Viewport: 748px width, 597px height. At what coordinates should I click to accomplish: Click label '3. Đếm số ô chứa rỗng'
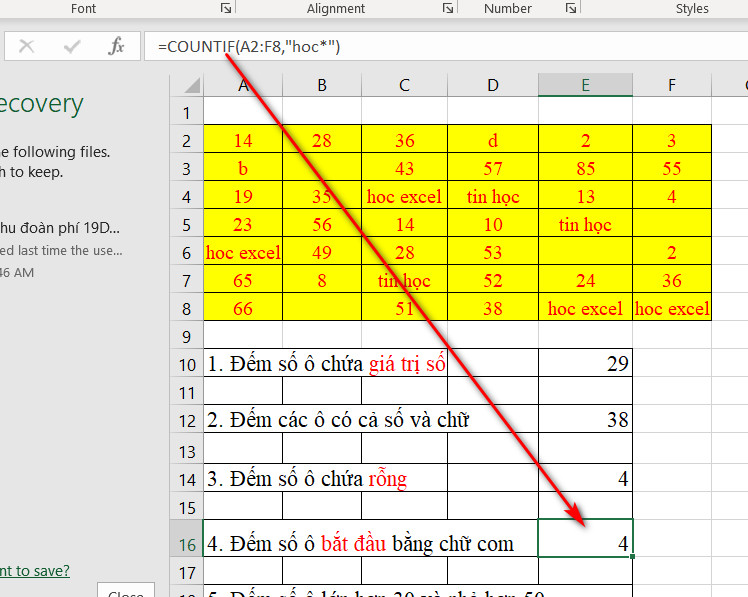point(307,479)
